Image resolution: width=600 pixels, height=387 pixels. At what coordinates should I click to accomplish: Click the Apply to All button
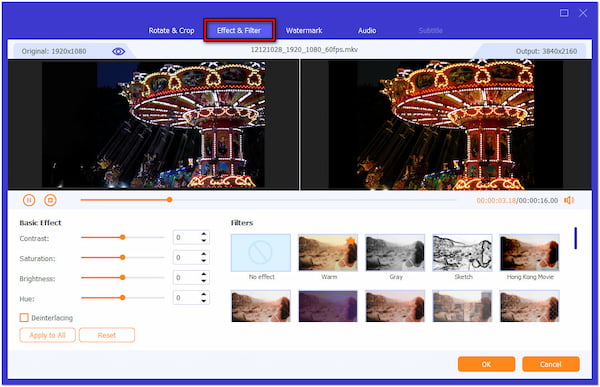[47, 335]
